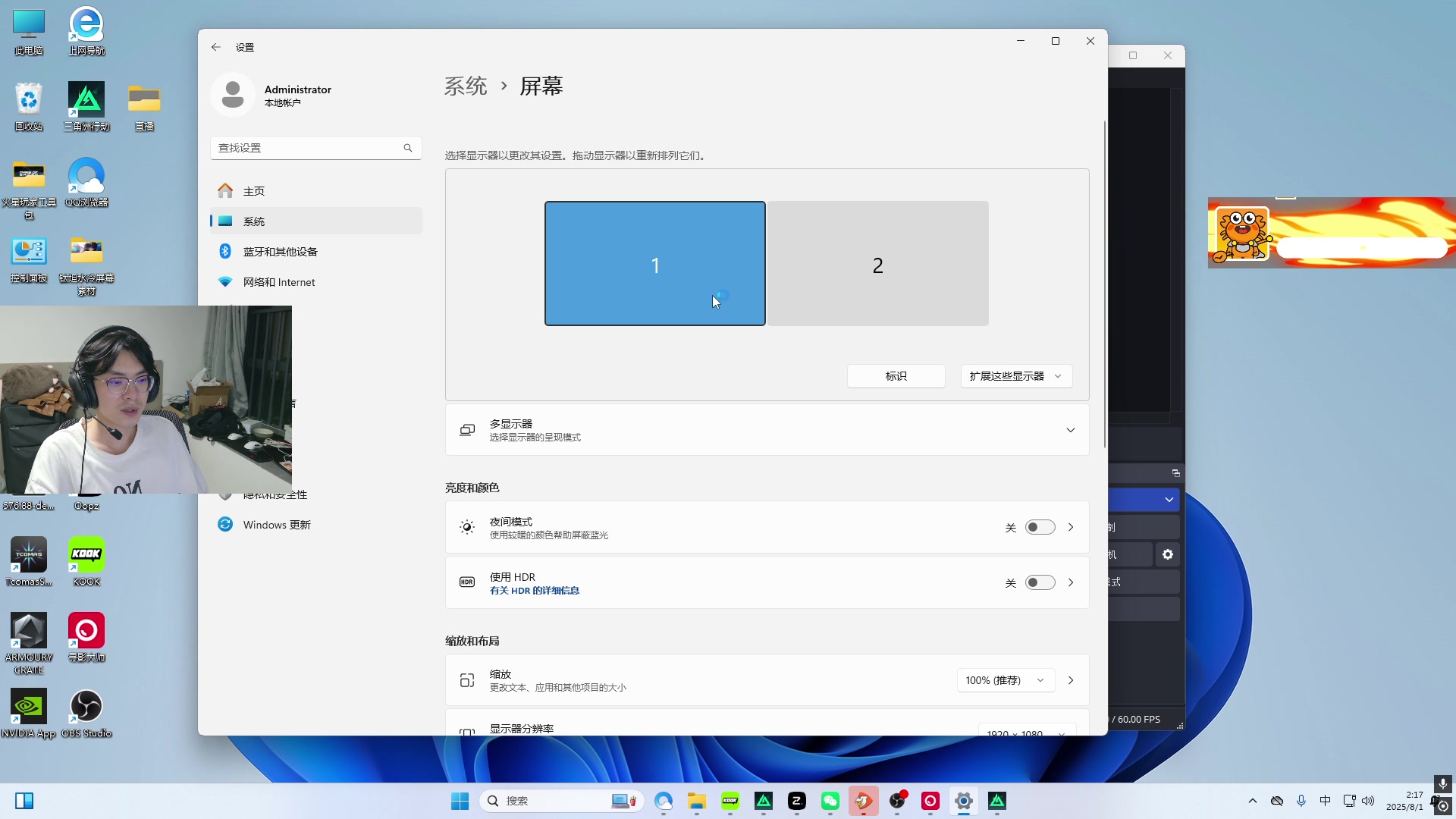Open the 此电脑 desktop icon
The height and width of the screenshot is (819, 1456).
tap(29, 32)
